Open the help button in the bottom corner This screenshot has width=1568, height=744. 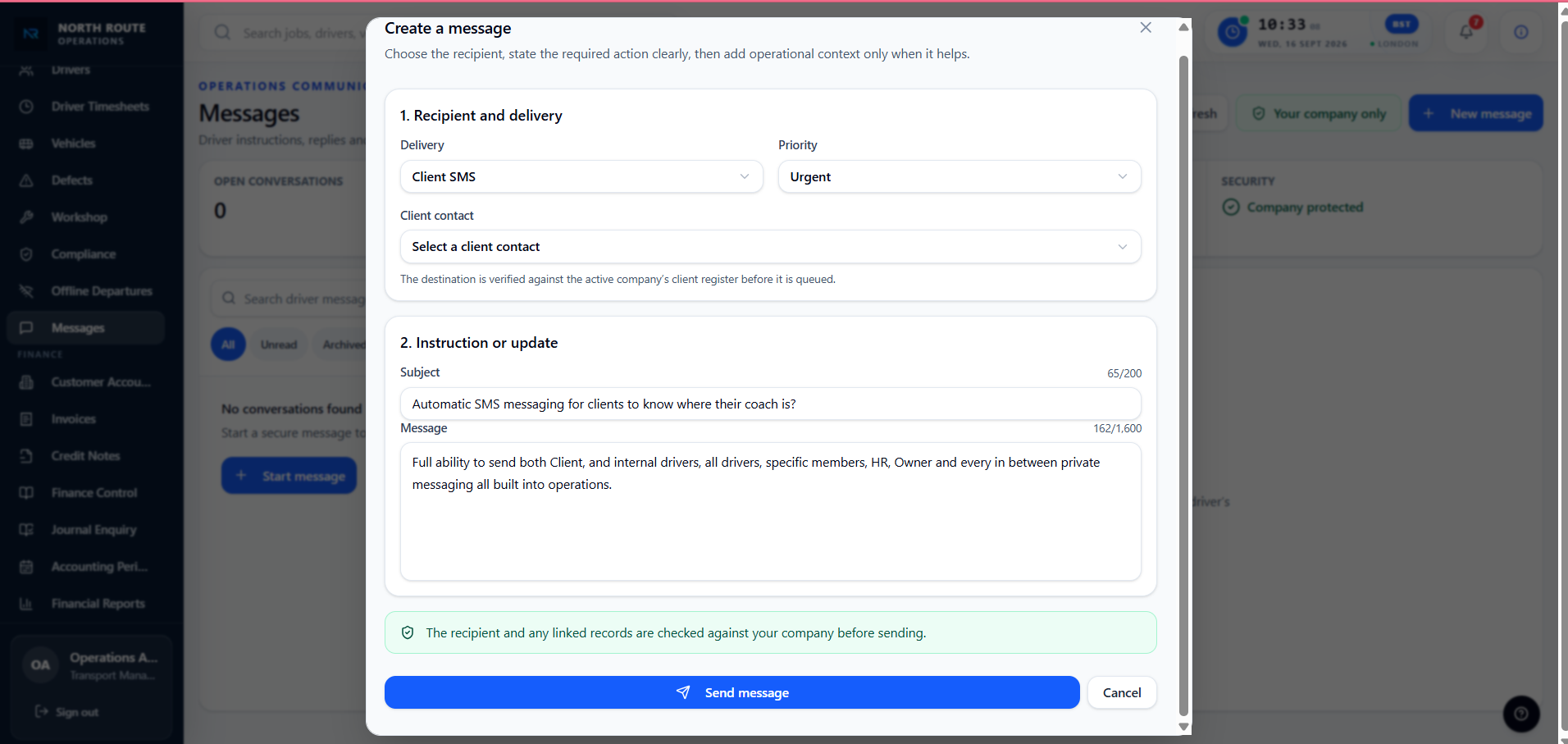(1521, 714)
